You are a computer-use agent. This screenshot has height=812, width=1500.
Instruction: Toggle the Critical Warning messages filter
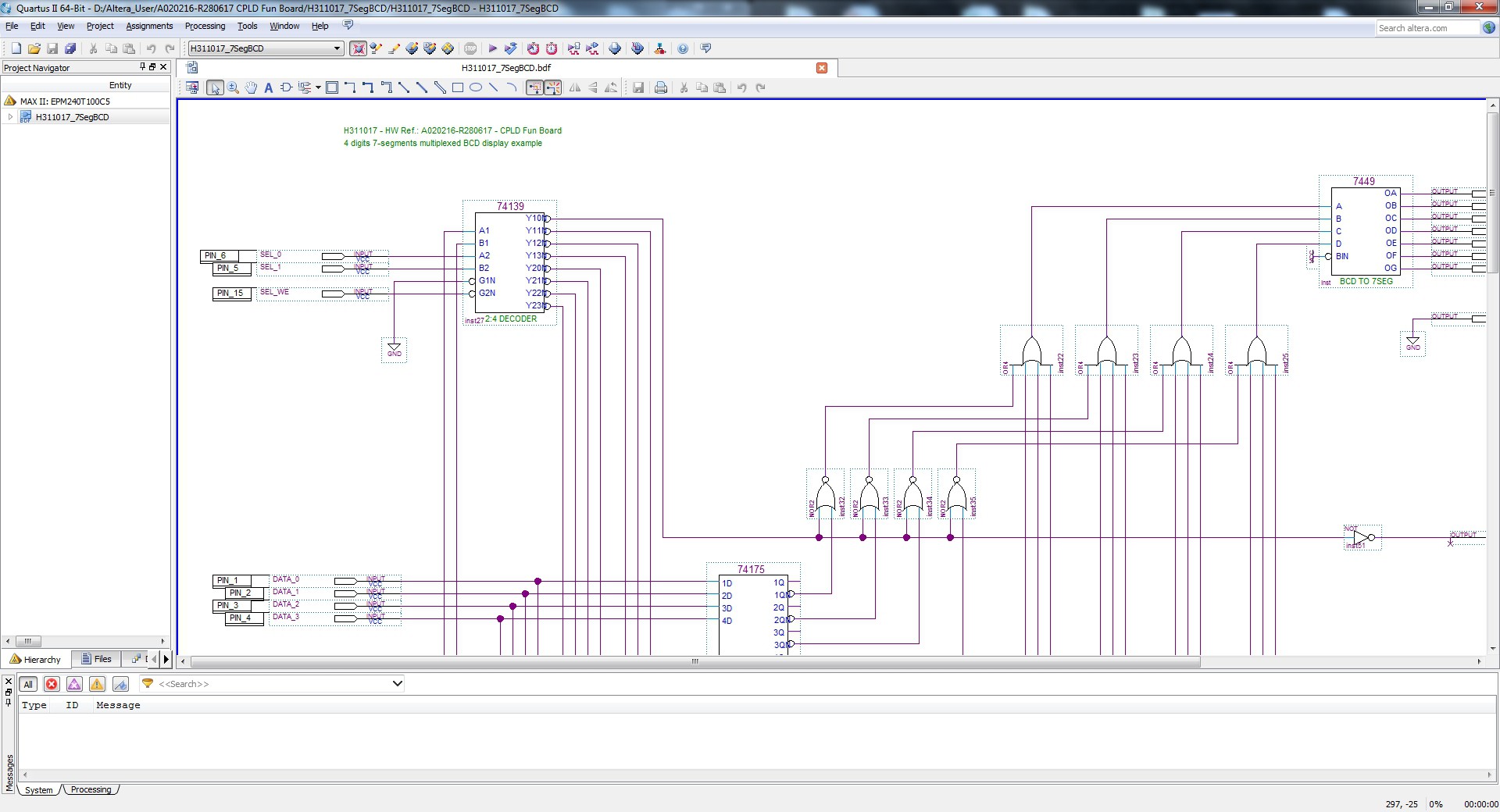(74, 685)
